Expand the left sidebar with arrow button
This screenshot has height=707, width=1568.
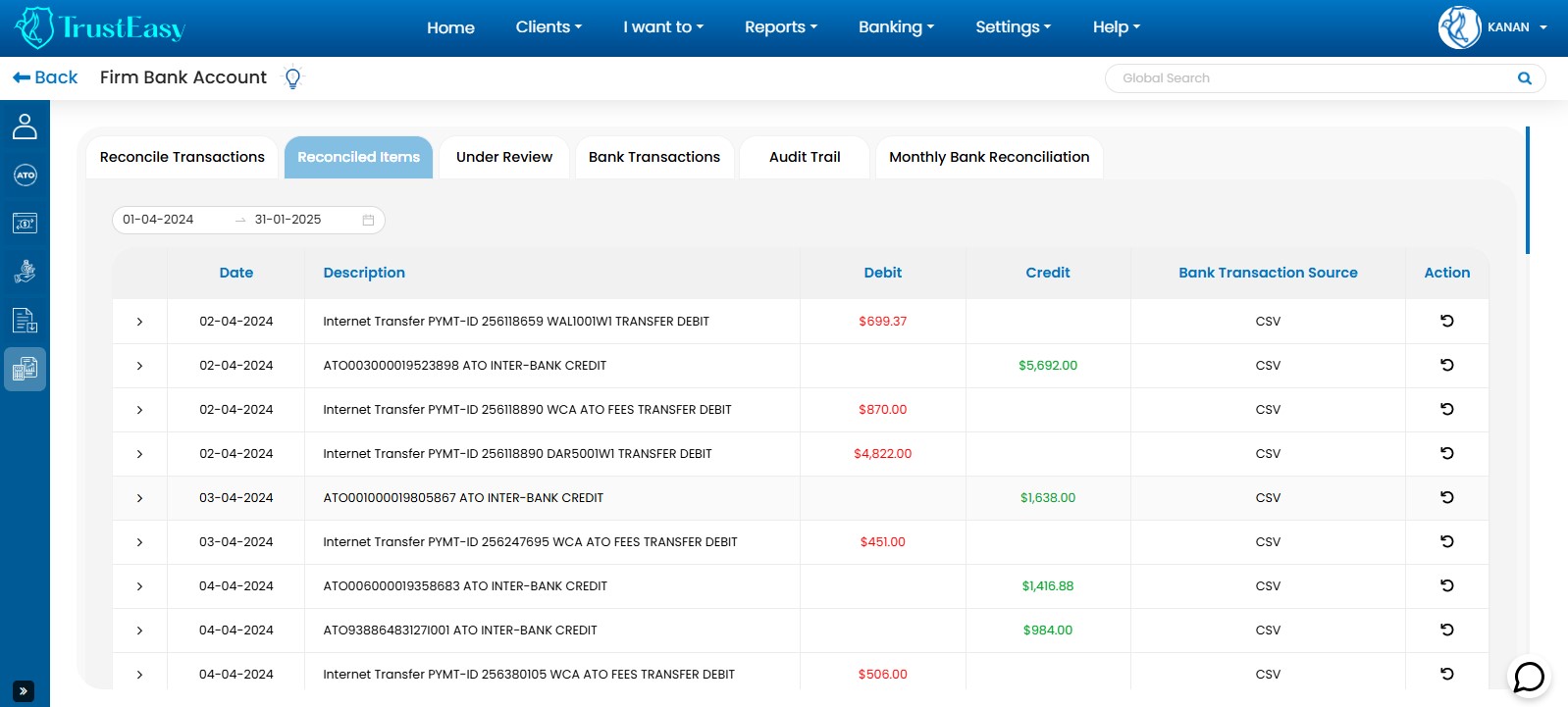click(x=24, y=690)
